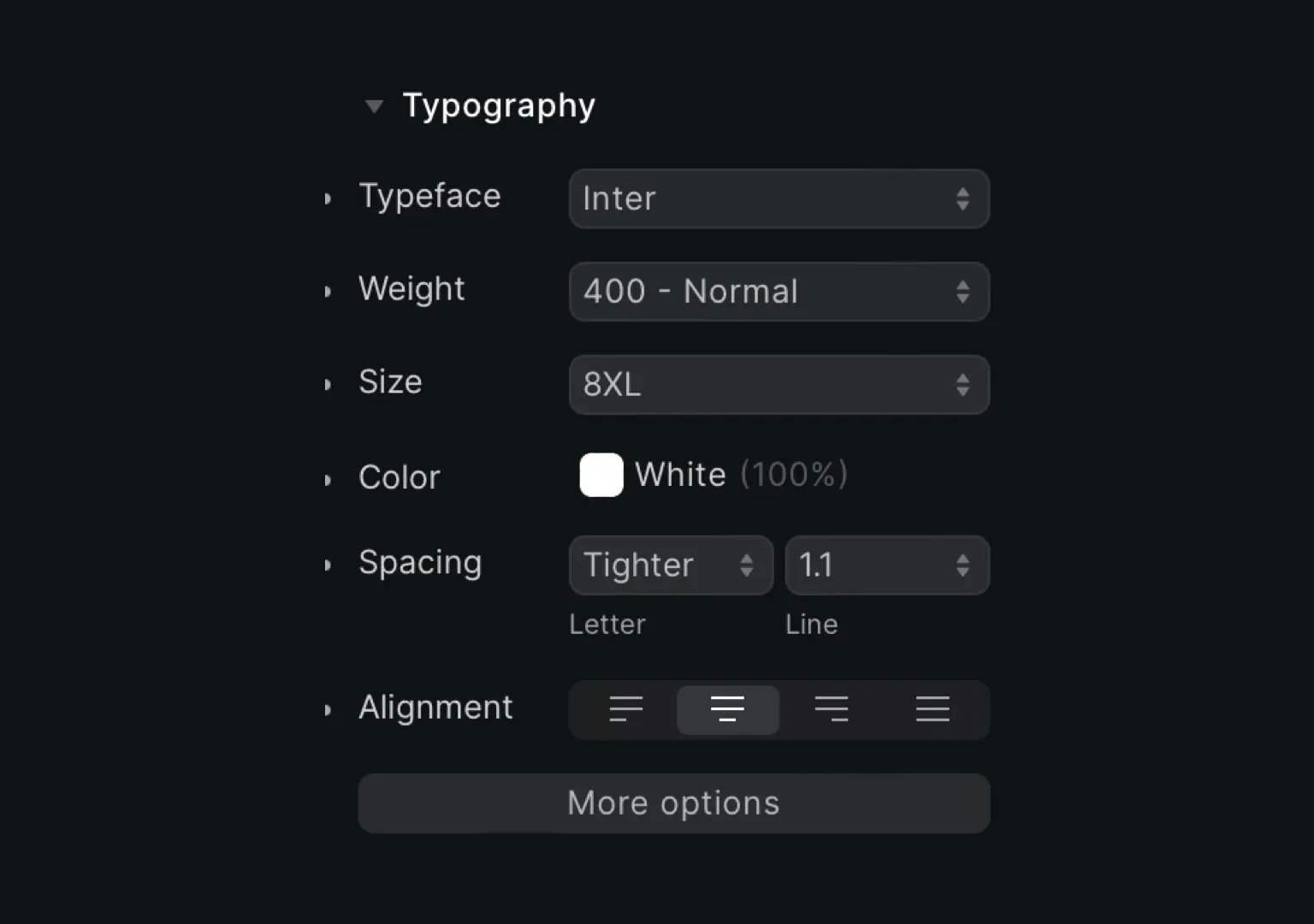
Task: Click the Typography section heading
Action: pos(499,106)
